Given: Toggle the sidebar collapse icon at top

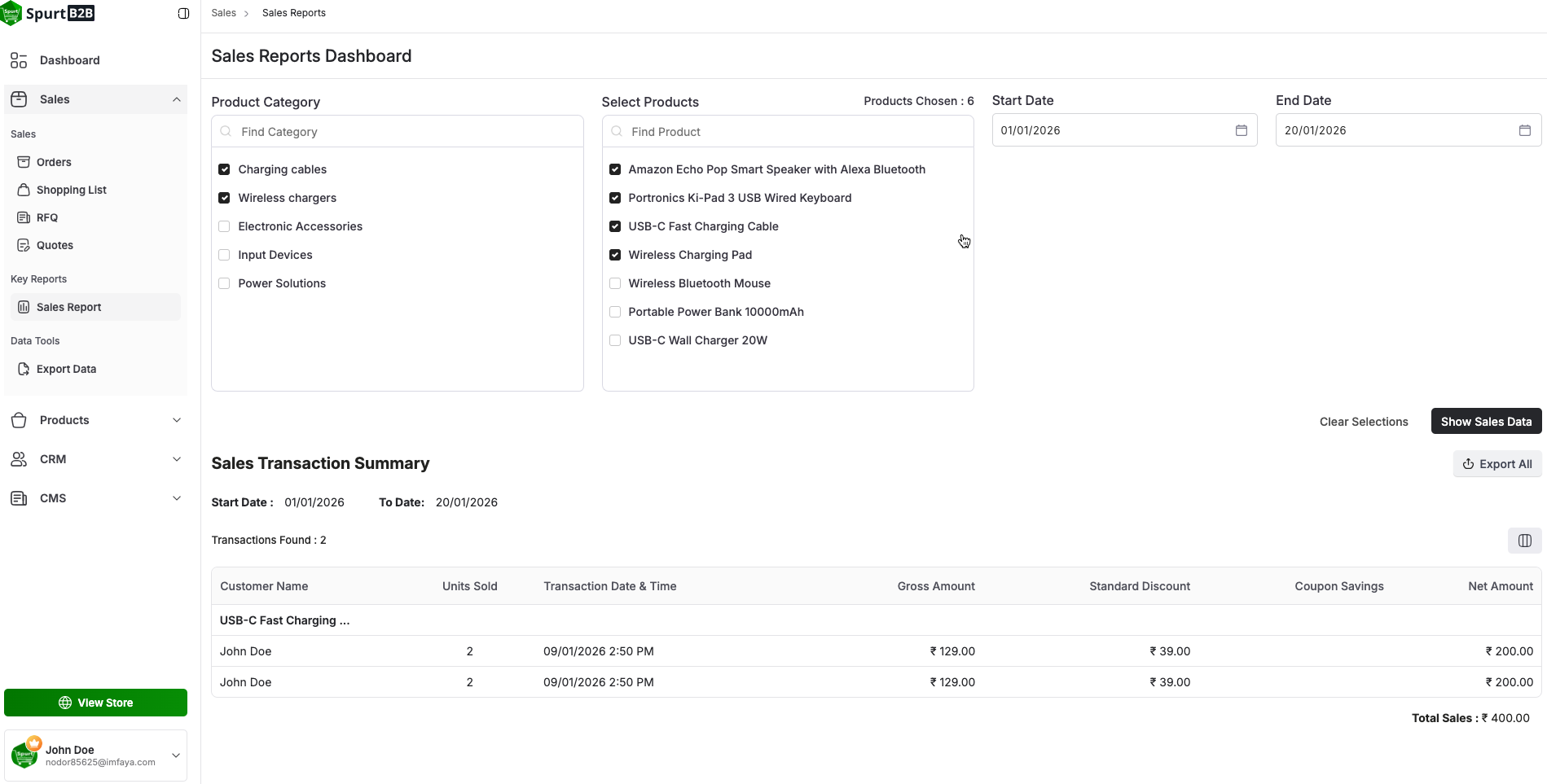Looking at the screenshot, I should click(182, 13).
